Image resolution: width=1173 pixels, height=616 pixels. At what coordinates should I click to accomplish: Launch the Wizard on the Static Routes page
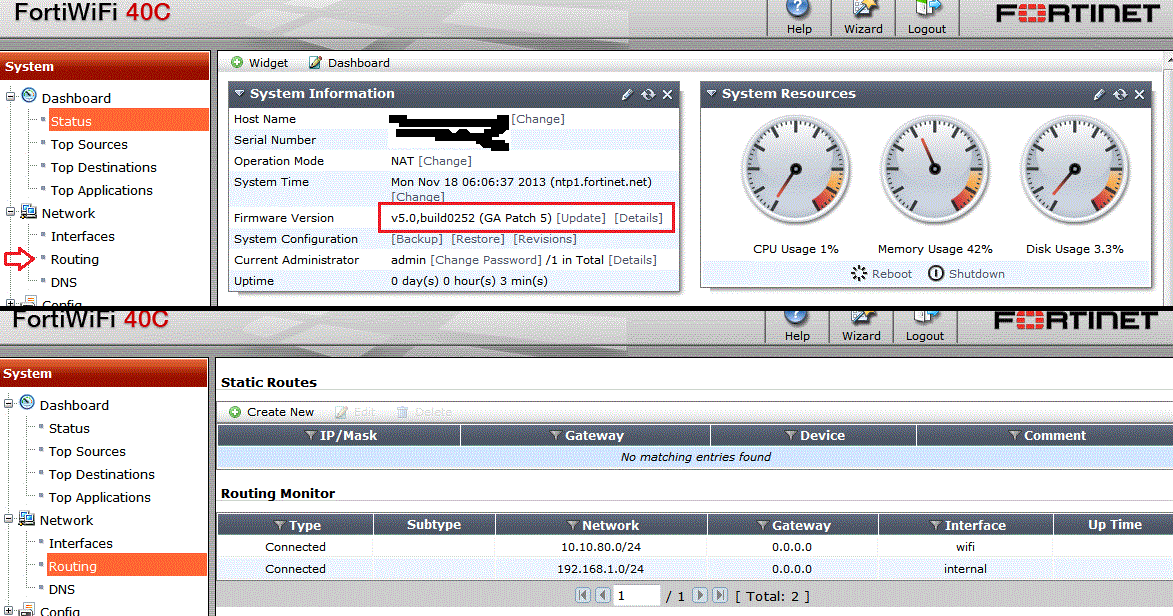click(x=861, y=326)
